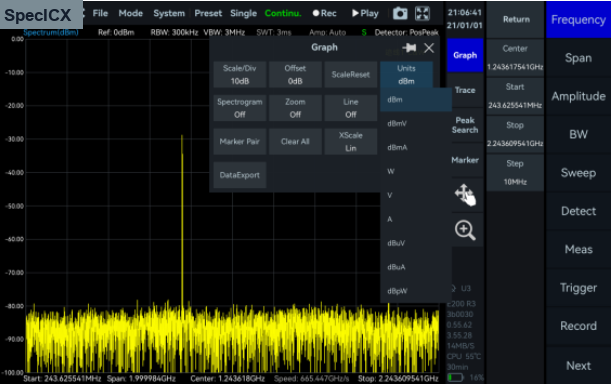The height and width of the screenshot is (384, 612).
Task: Open the BW menu
Action: click(x=578, y=134)
